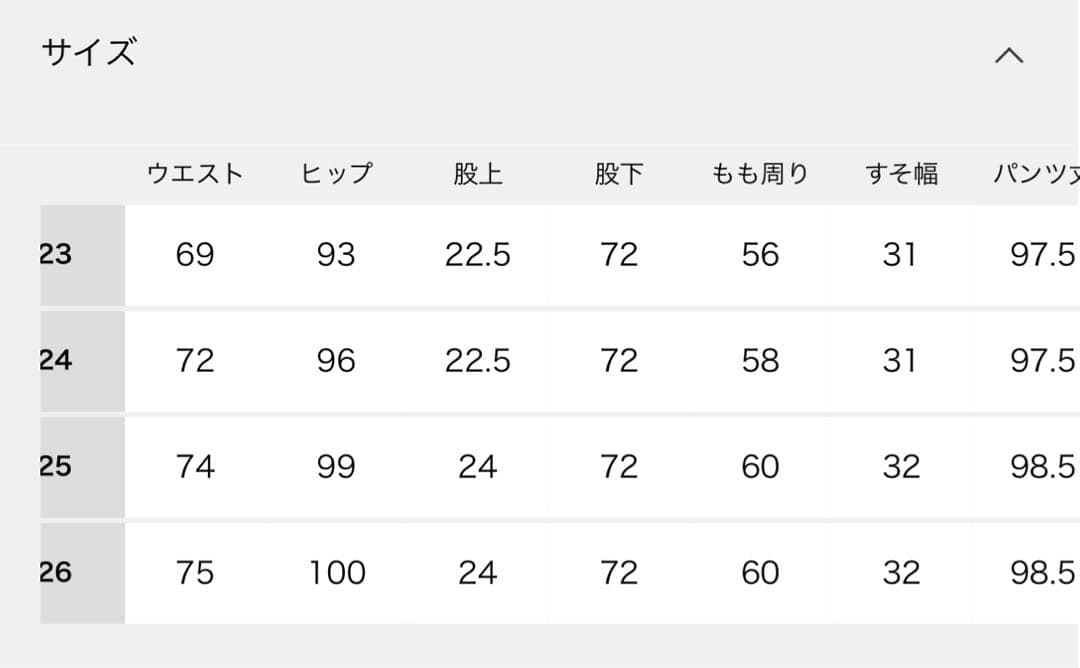Viewport: 1080px width, 668px height.
Task: Select the size 26 row label
Action: click(x=58, y=572)
